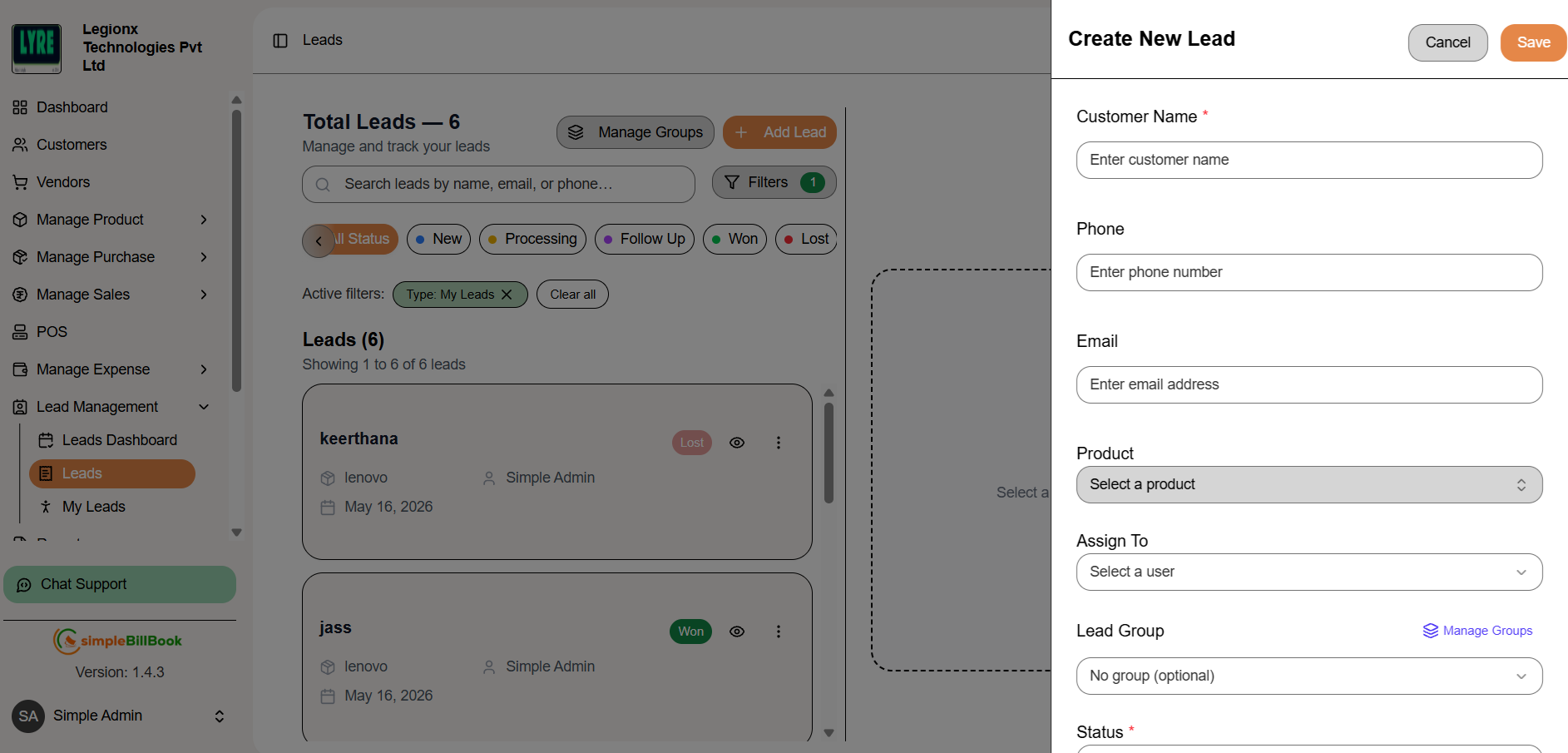Click the left arrow of status tabs
1568x753 pixels.
click(319, 241)
